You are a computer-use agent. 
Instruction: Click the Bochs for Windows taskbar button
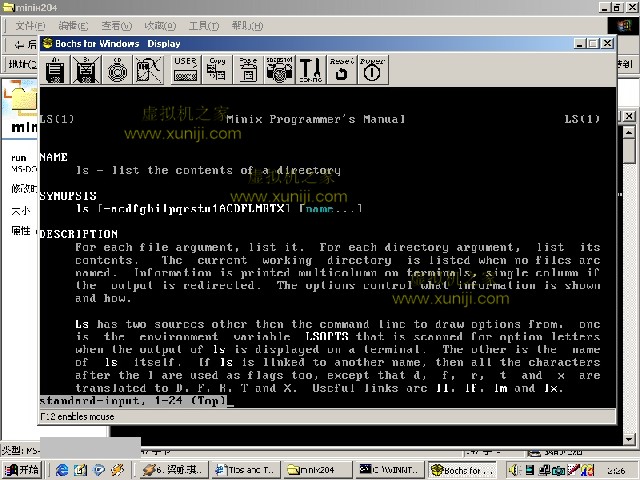point(462,470)
